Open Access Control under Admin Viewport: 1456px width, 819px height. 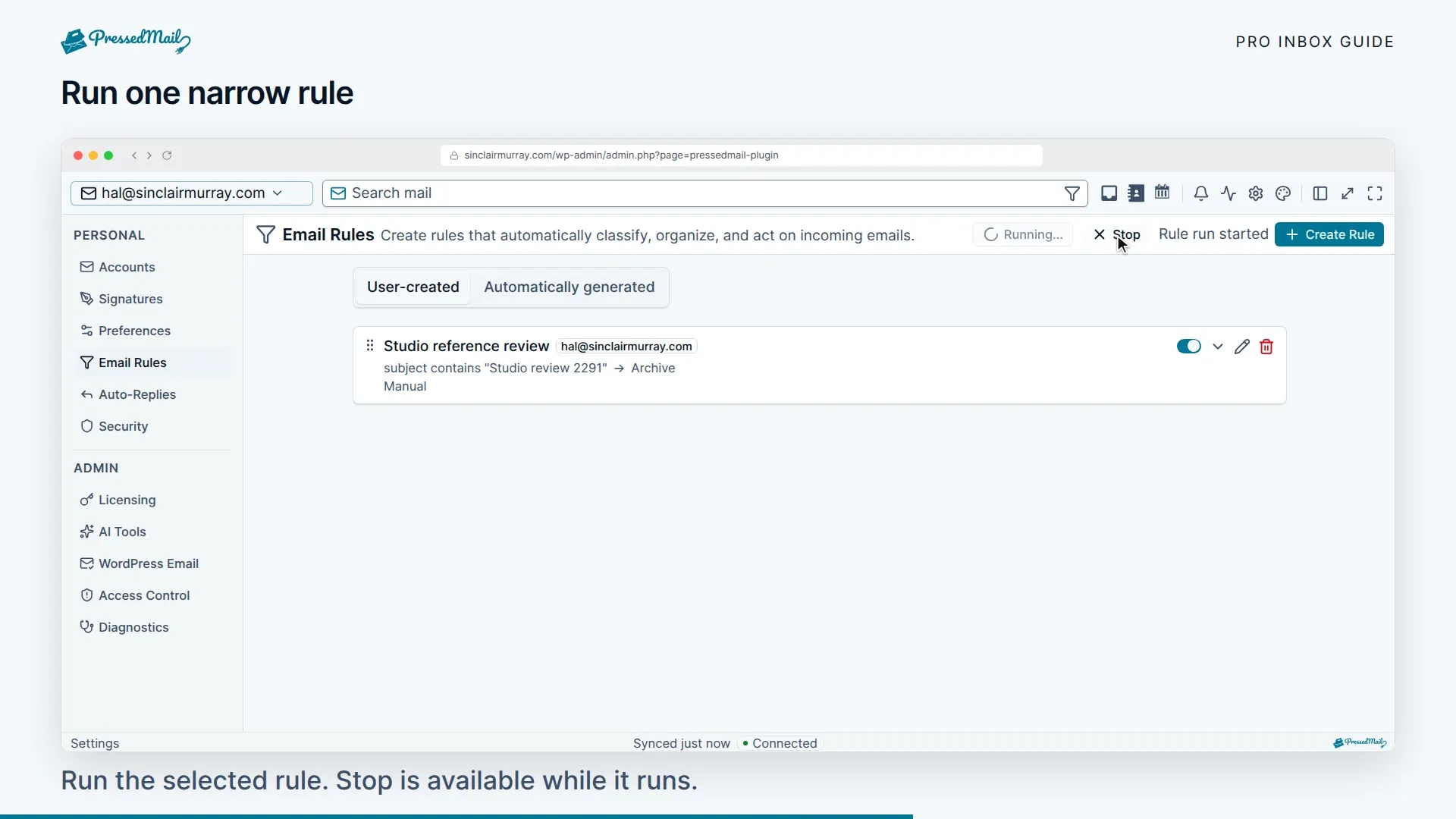pyautogui.click(x=152, y=595)
